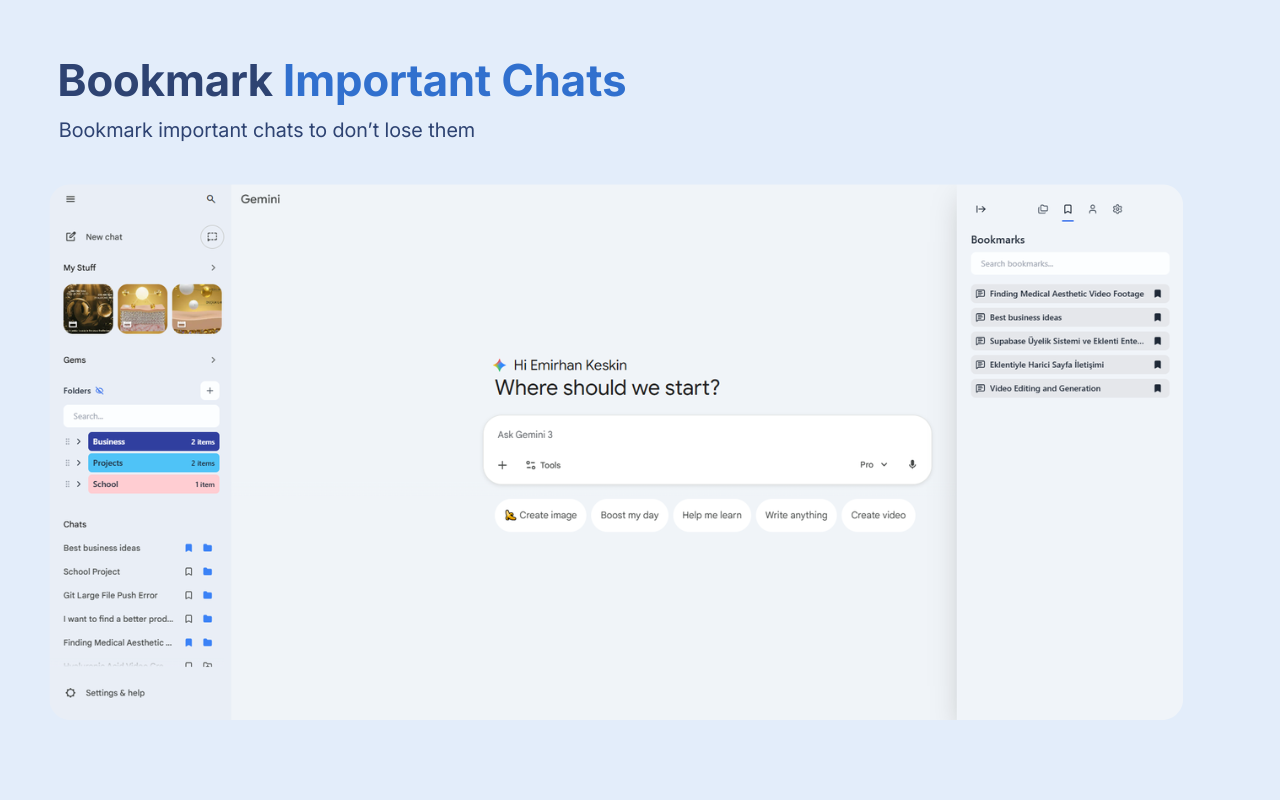Toggle bookmark on School Project chat
The height and width of the screenshot is (800, 1280).
pyautogui.click(x=188, y=572)
